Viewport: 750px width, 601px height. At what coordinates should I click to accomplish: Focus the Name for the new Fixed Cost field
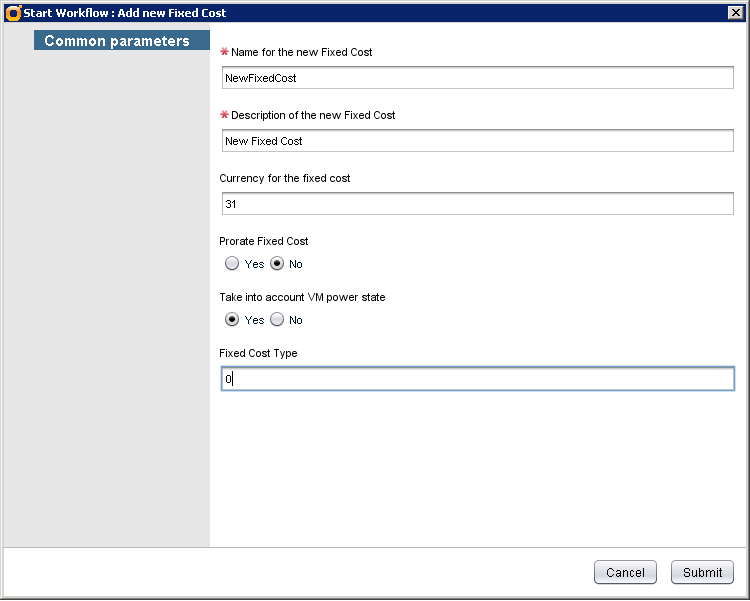coord(477,78)
